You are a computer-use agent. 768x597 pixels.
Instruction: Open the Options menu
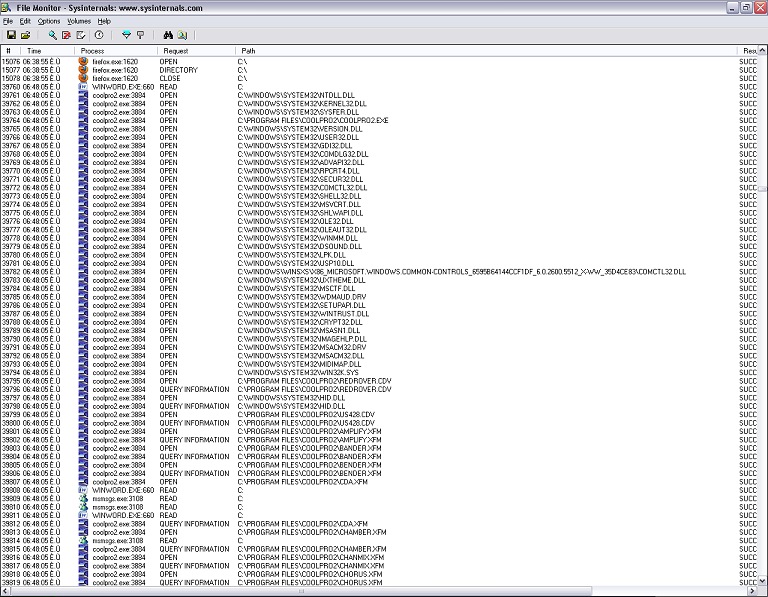click(x=49, y=21)
